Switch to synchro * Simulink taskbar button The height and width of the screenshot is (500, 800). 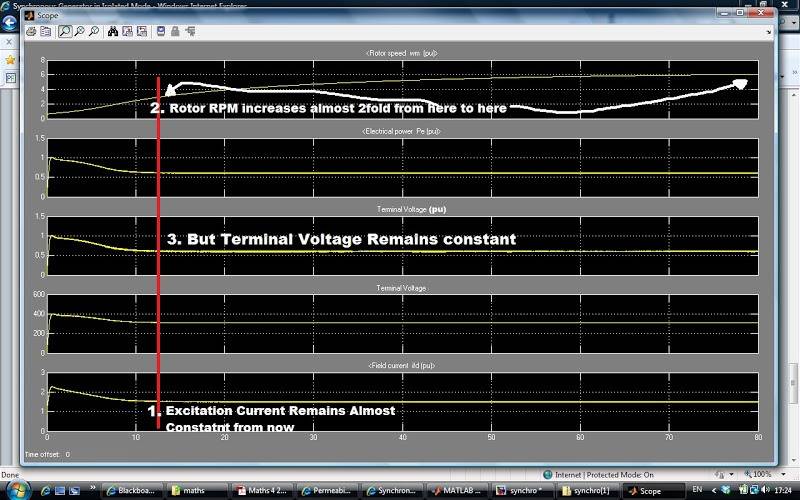(x=521, y=490)
